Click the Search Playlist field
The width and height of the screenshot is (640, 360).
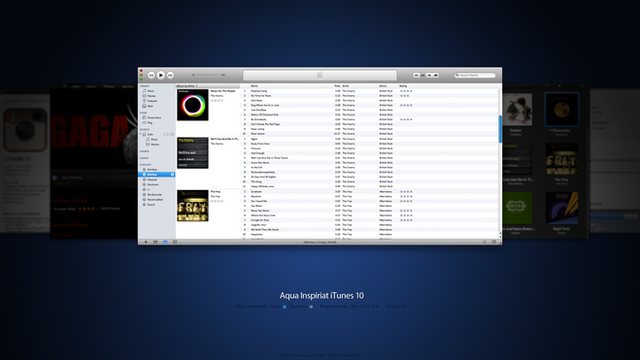click(475, 75)
